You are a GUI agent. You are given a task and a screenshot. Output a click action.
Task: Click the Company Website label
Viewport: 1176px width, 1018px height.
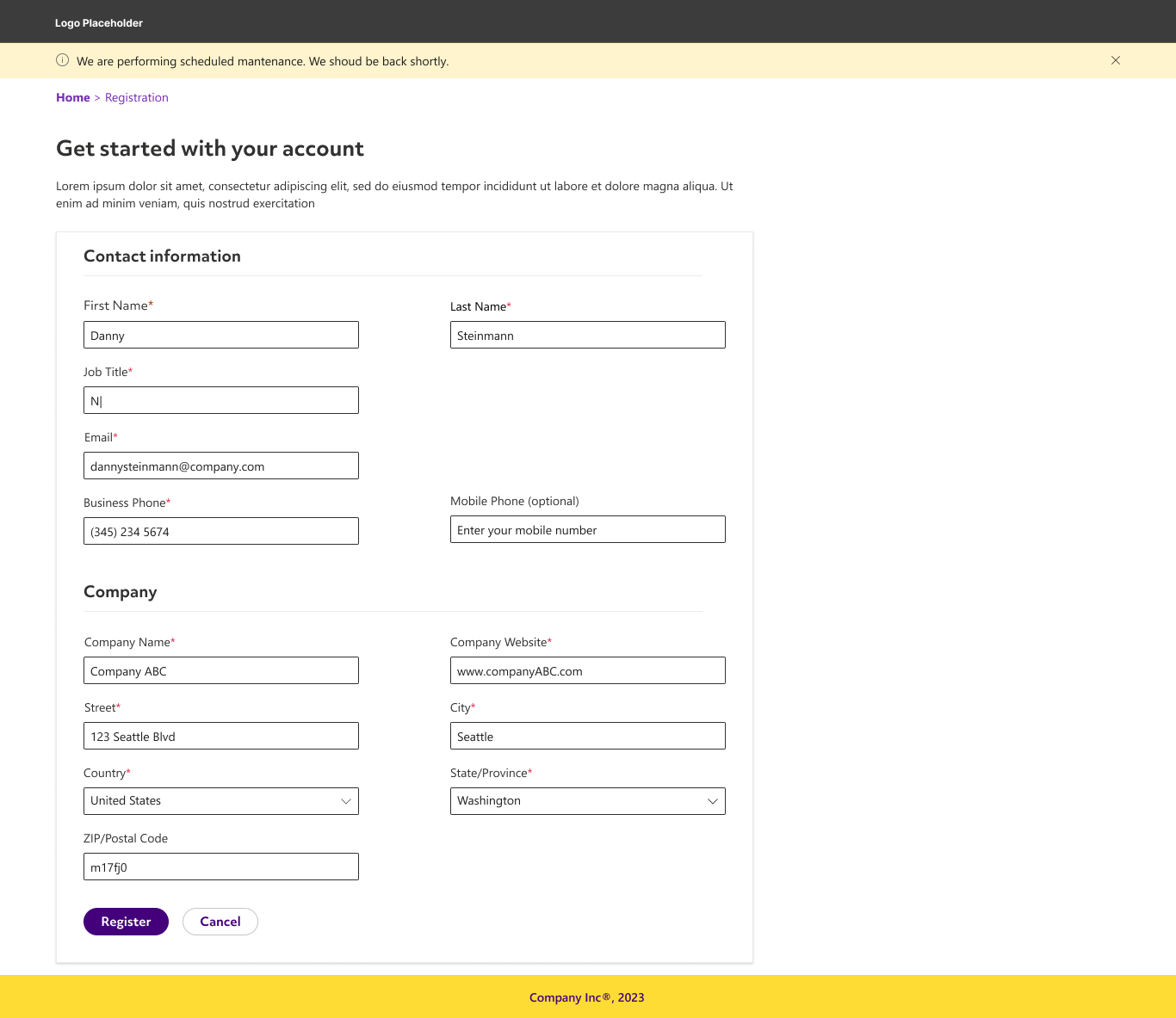501,642
